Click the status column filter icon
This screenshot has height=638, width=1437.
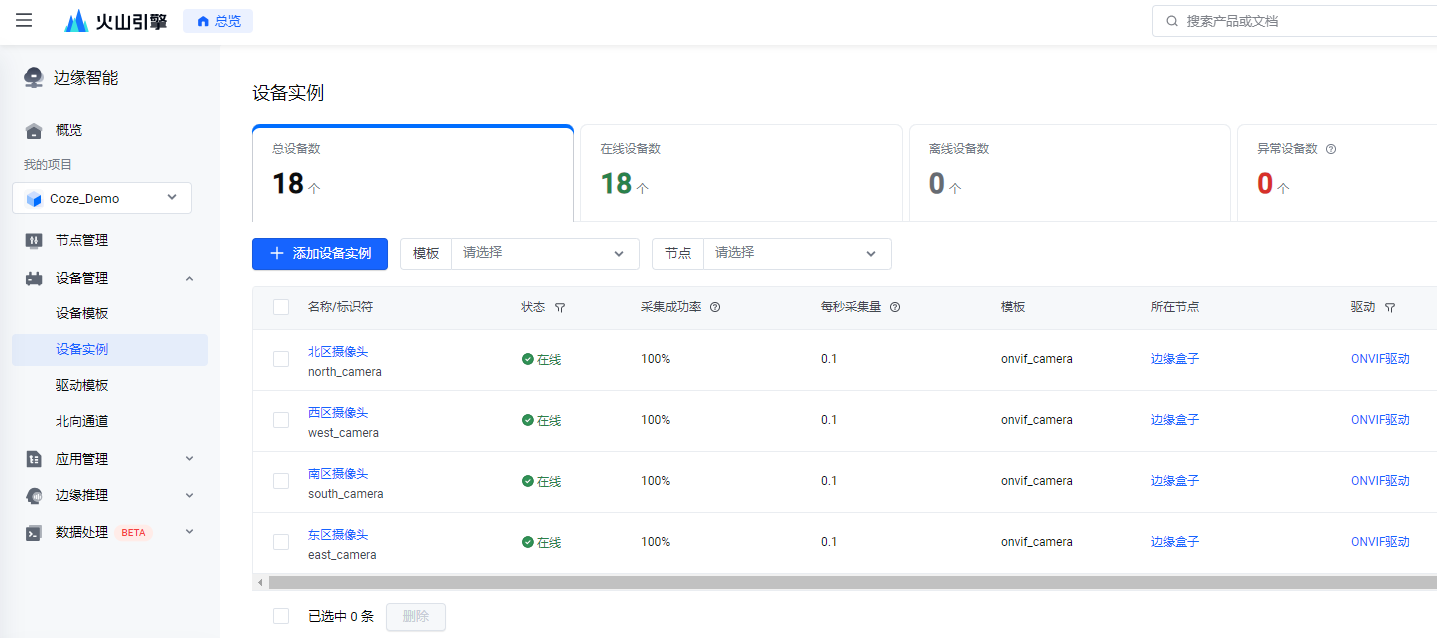pos(560,308)
